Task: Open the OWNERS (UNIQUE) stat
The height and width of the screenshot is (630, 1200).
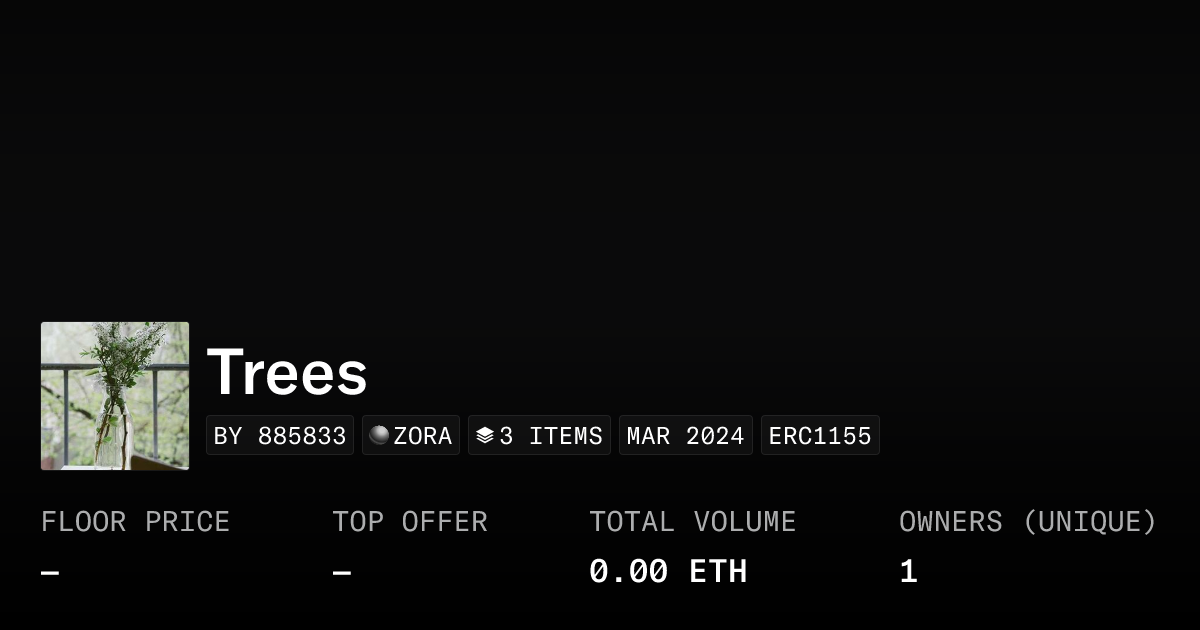Action: click(1028, 521)
